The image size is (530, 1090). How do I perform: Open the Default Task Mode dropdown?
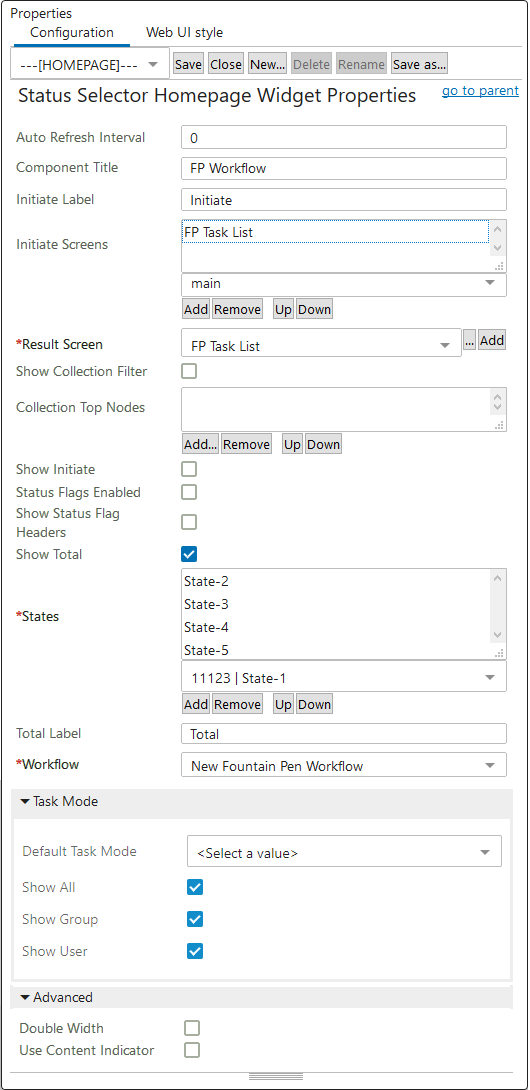[344, 852]
